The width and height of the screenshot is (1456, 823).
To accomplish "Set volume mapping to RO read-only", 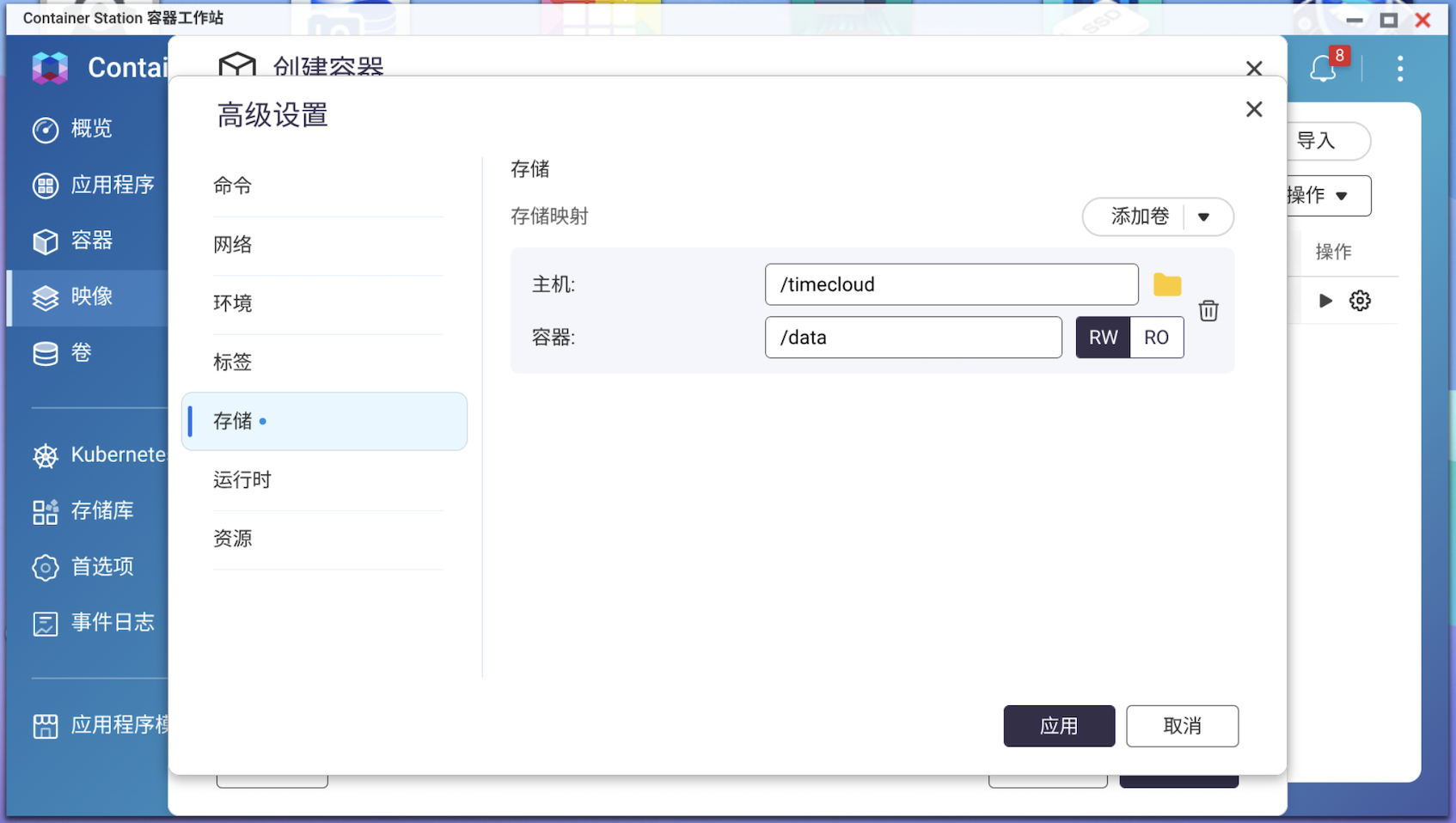I will [x=1156, y=337].
